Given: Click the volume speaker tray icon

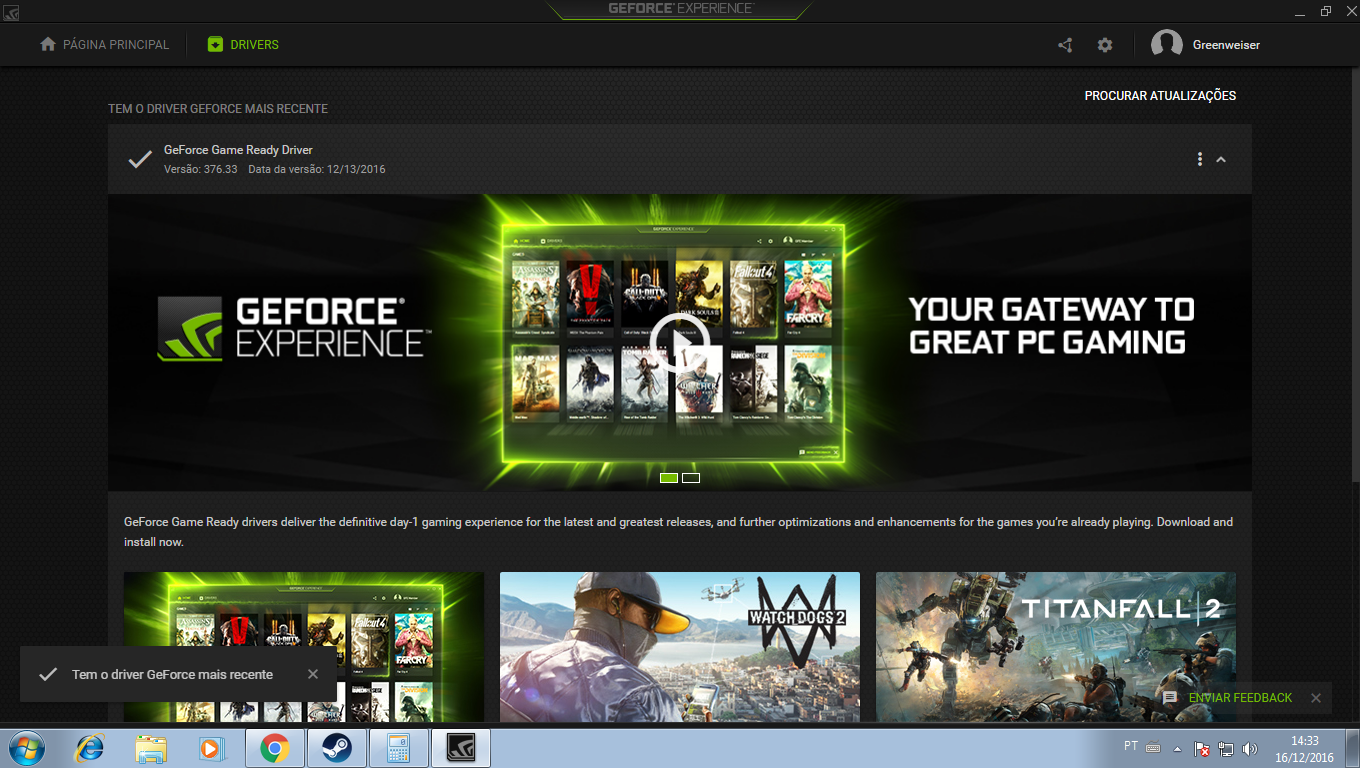Looking at the screenshot, I should tap(1249, 748).
